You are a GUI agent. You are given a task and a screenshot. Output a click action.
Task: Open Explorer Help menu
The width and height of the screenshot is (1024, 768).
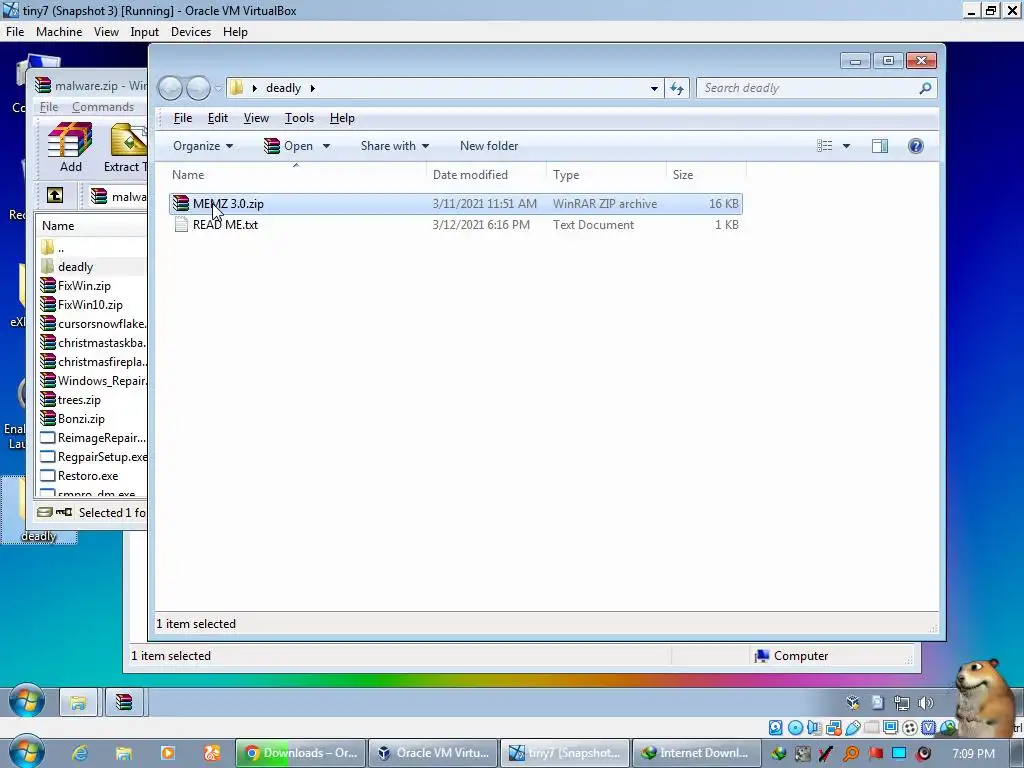click(x=342, y=118)
